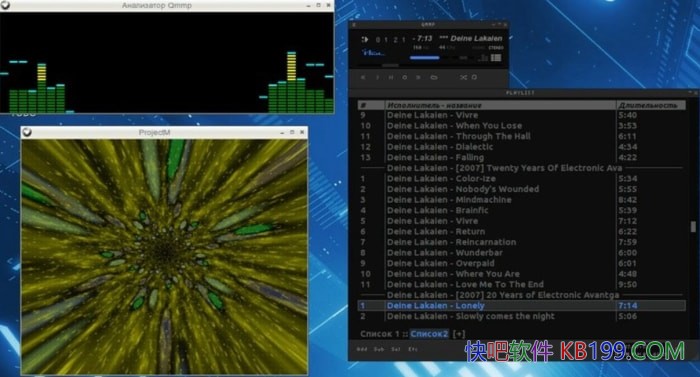Viewport: 700px width, 377px height.
Task: Open window menu icon of Анализатор Qmmp
Action: point(5,5)
